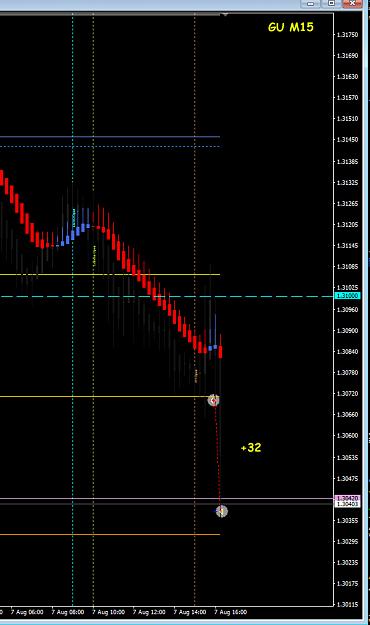
Task: Click the 1.30900 price axis value
Action: pos(347,330)
